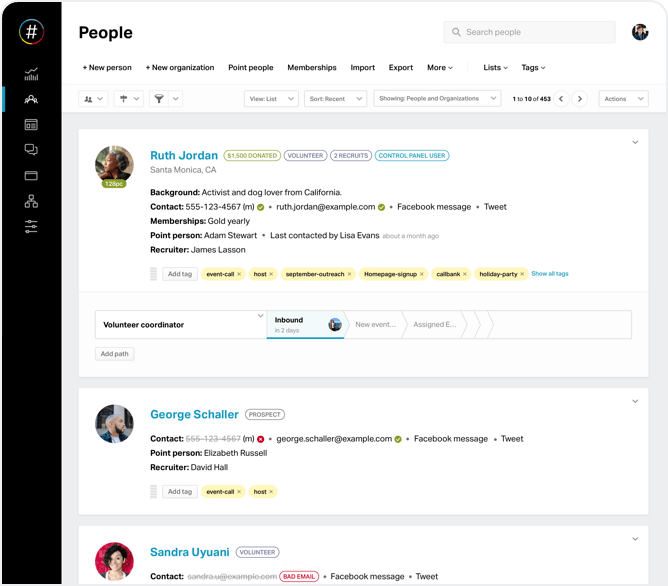This screenshot has height=586, width=668.
Task: Open George Schaller's profile name link
Action: [x=194, y=414]
